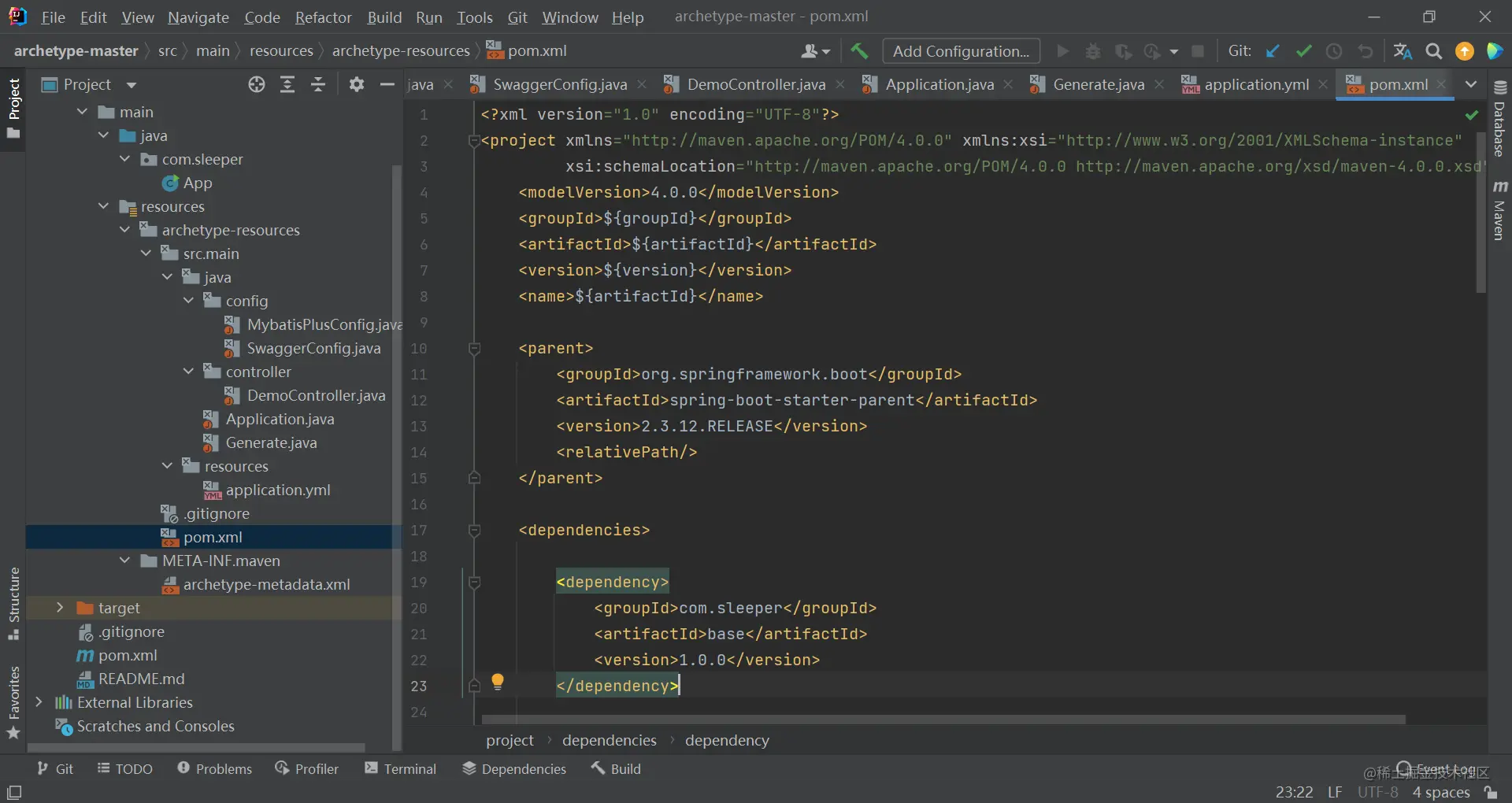
Task: Click the Build project hammer icon
Action: point(859,51)
